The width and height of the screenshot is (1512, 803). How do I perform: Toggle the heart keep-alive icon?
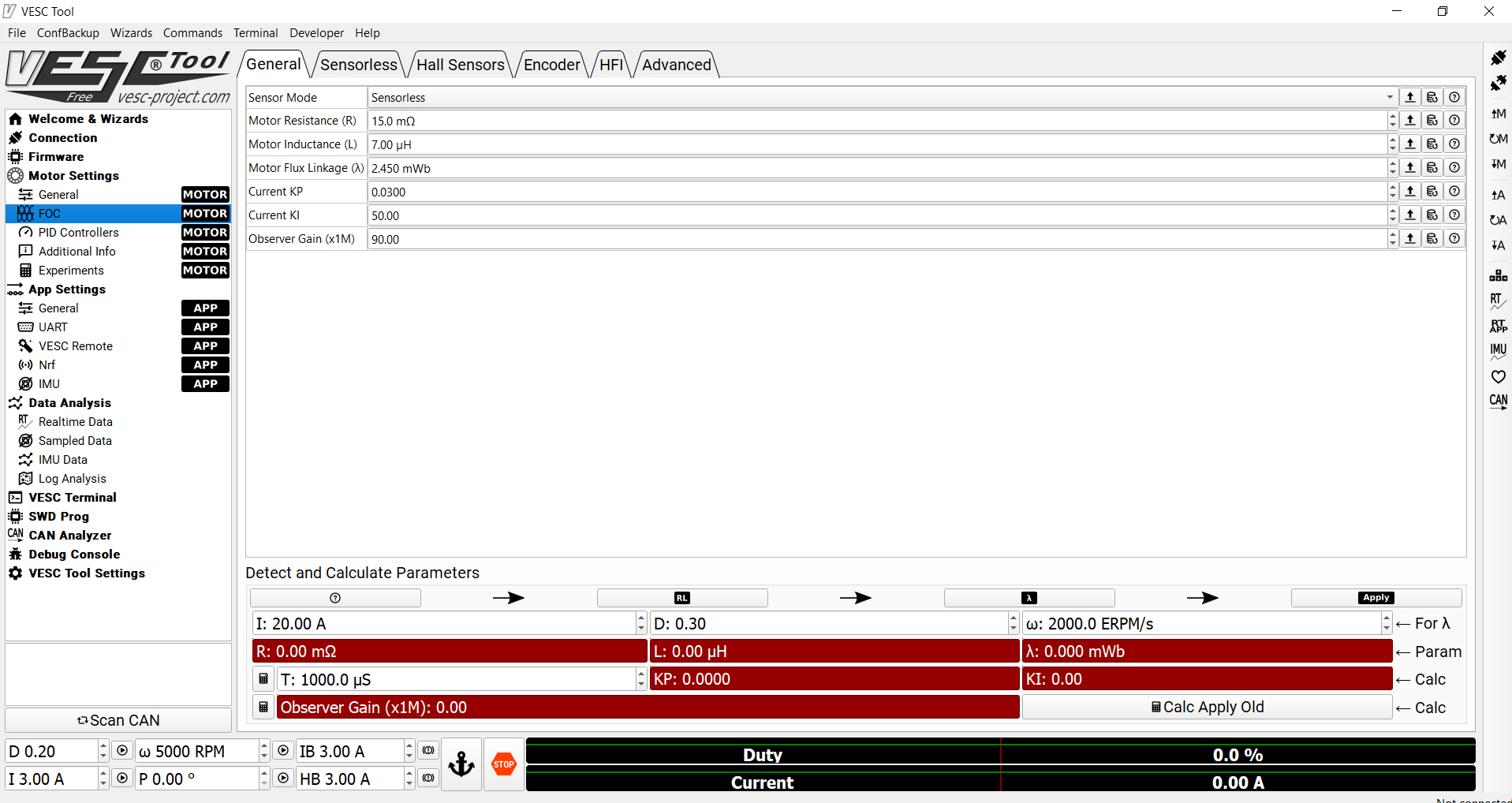point(1497,376)
